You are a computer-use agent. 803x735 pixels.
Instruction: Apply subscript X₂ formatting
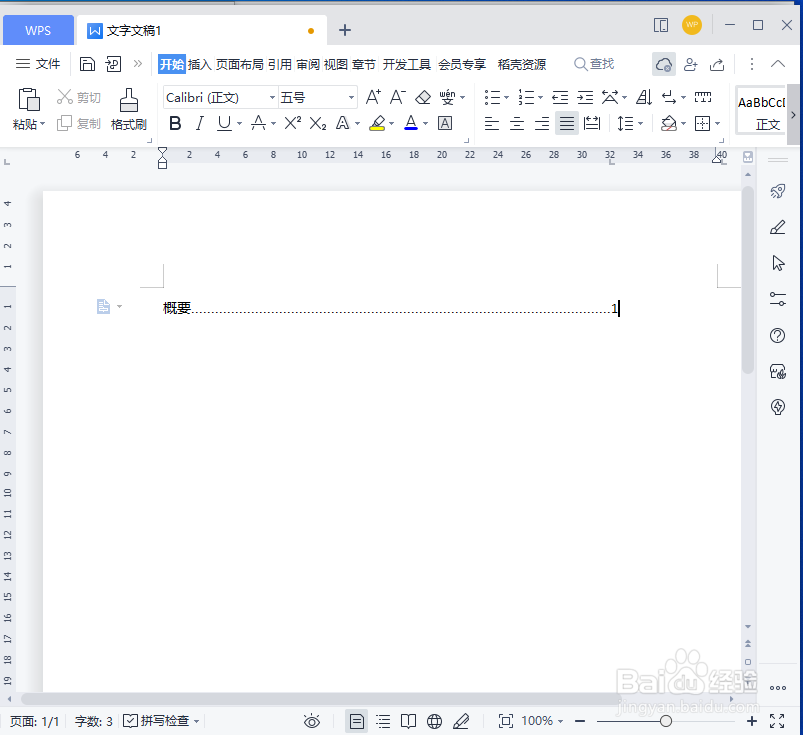318,123
